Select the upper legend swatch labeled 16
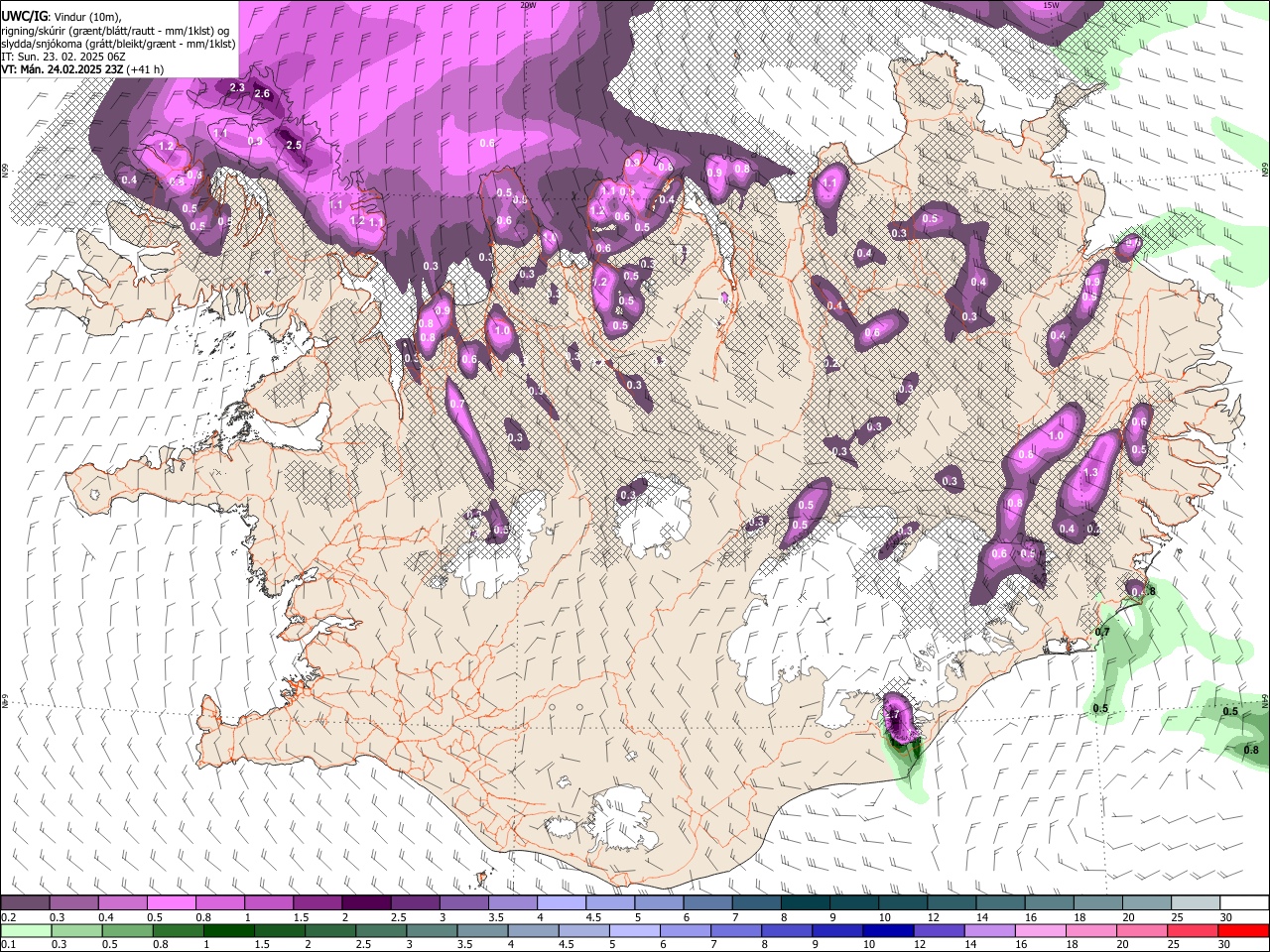Image resolution: width=1270 pixels, height=952 pixels. point(1050,903)
